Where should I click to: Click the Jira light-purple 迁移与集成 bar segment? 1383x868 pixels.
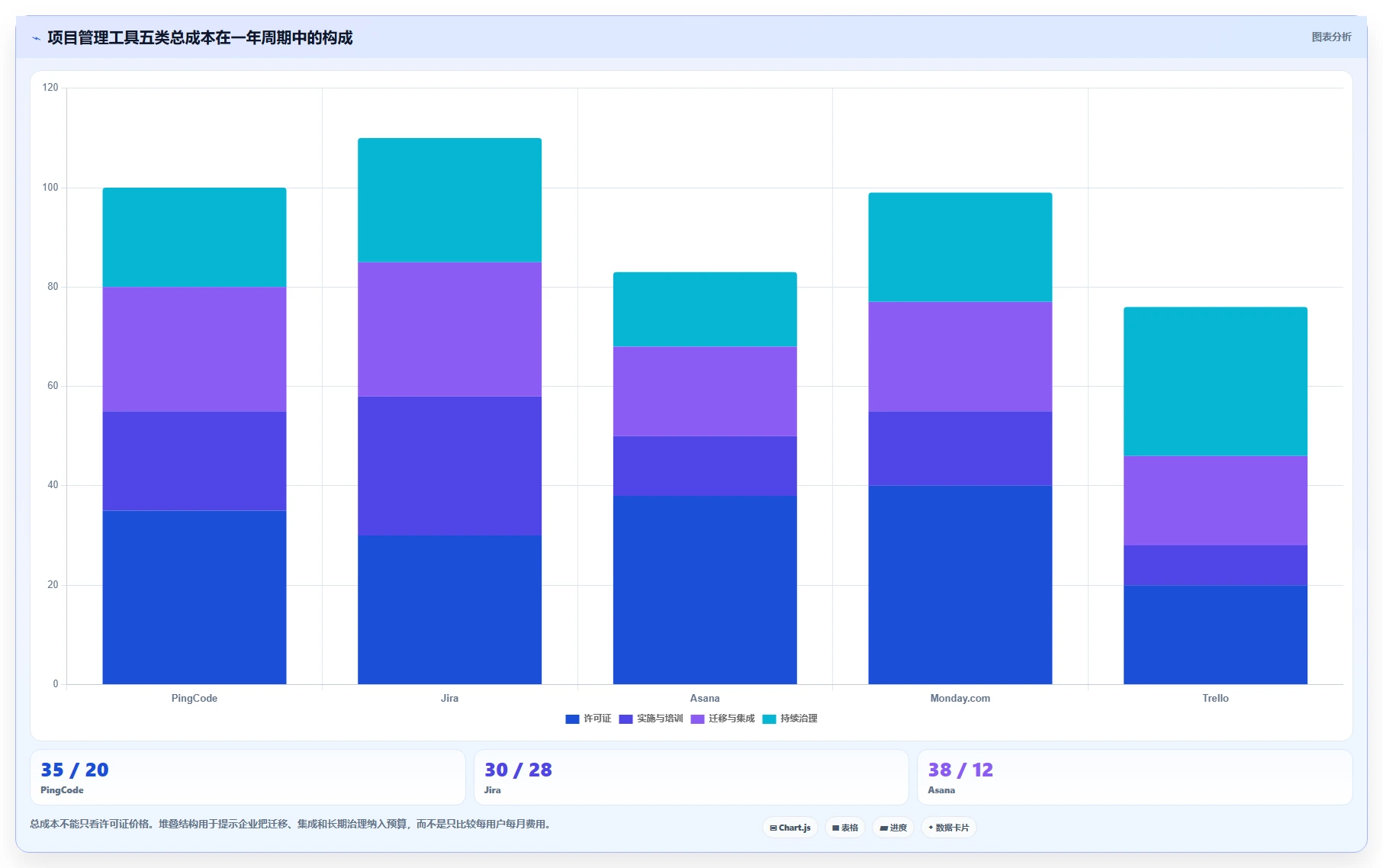(450, 330)
